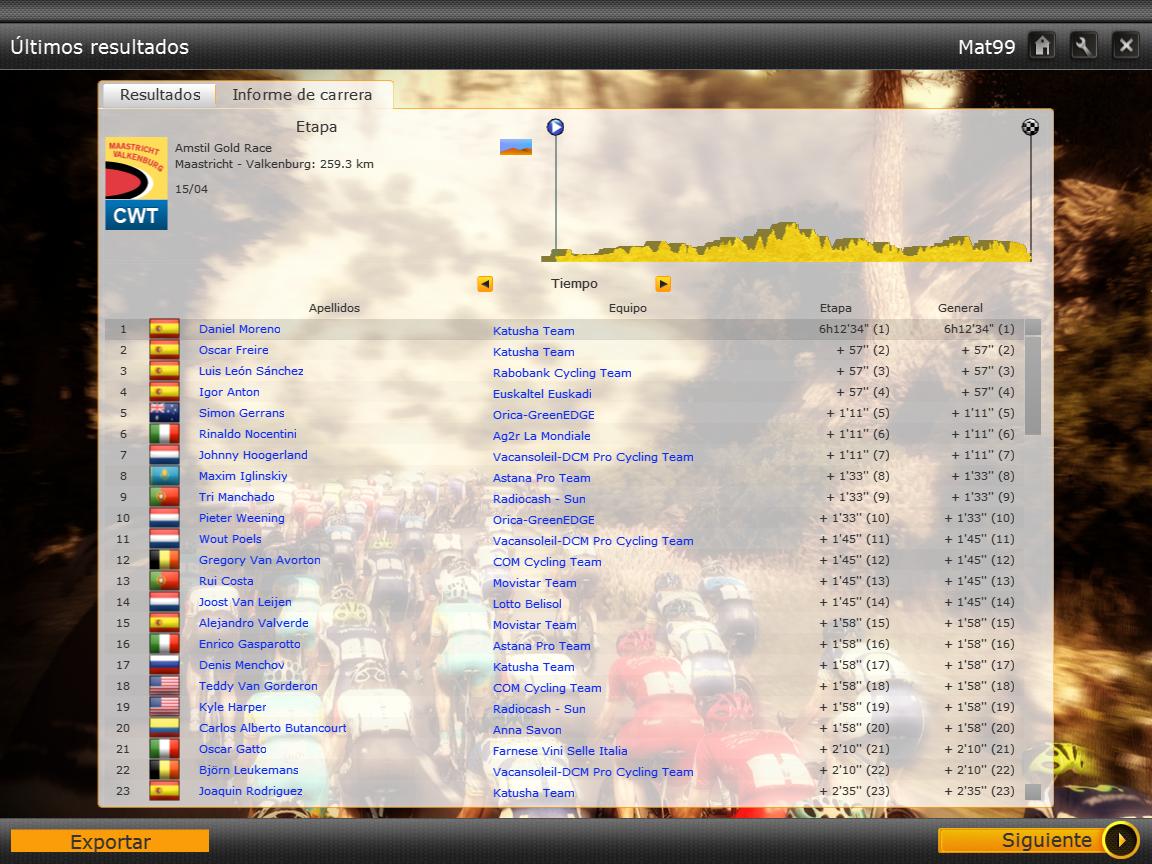Click the Amstel Gold Race CWT logo
The width and height of the screenshot is (1152, 864).
[x=136, y=184]
